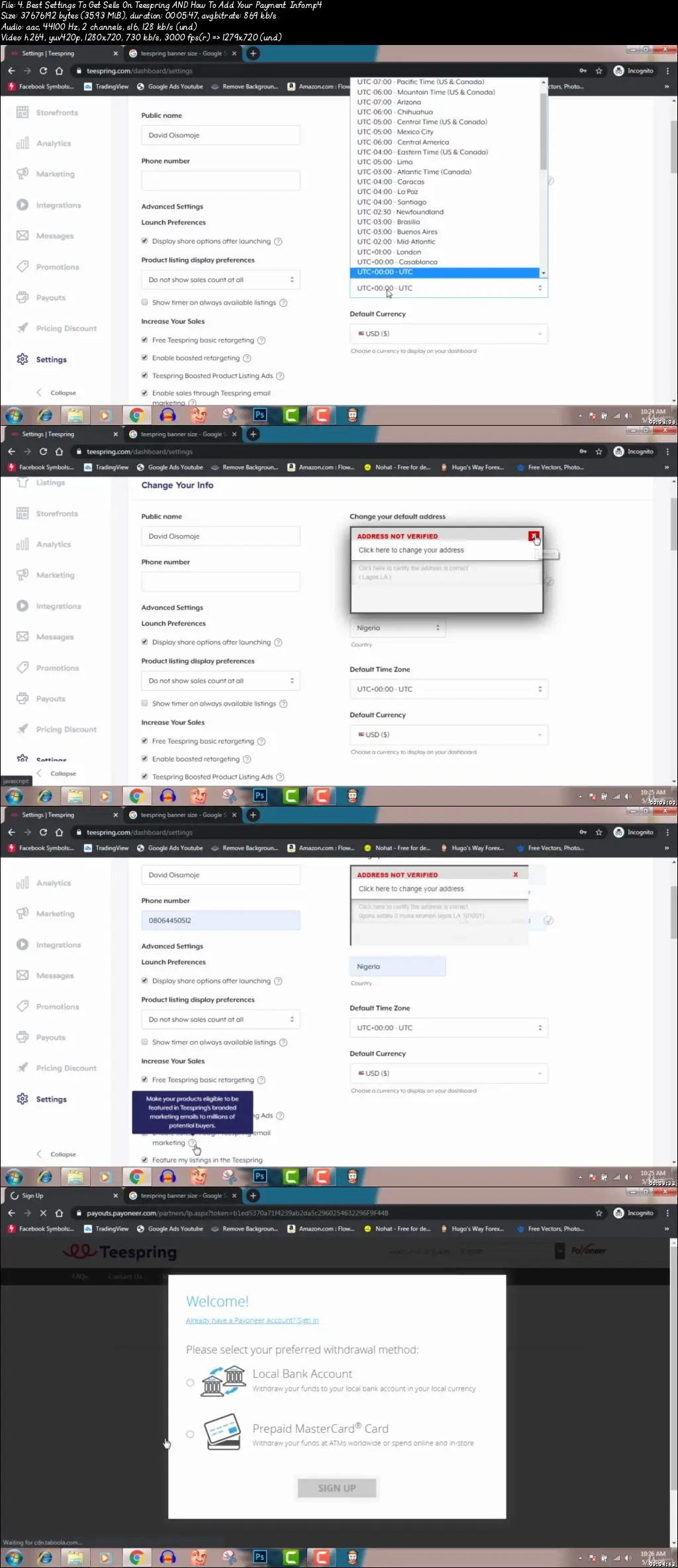Toggle Show timer checkbox in timezone-list window
This screenshot has width=678, height=1568.
[x=144, y=302]
